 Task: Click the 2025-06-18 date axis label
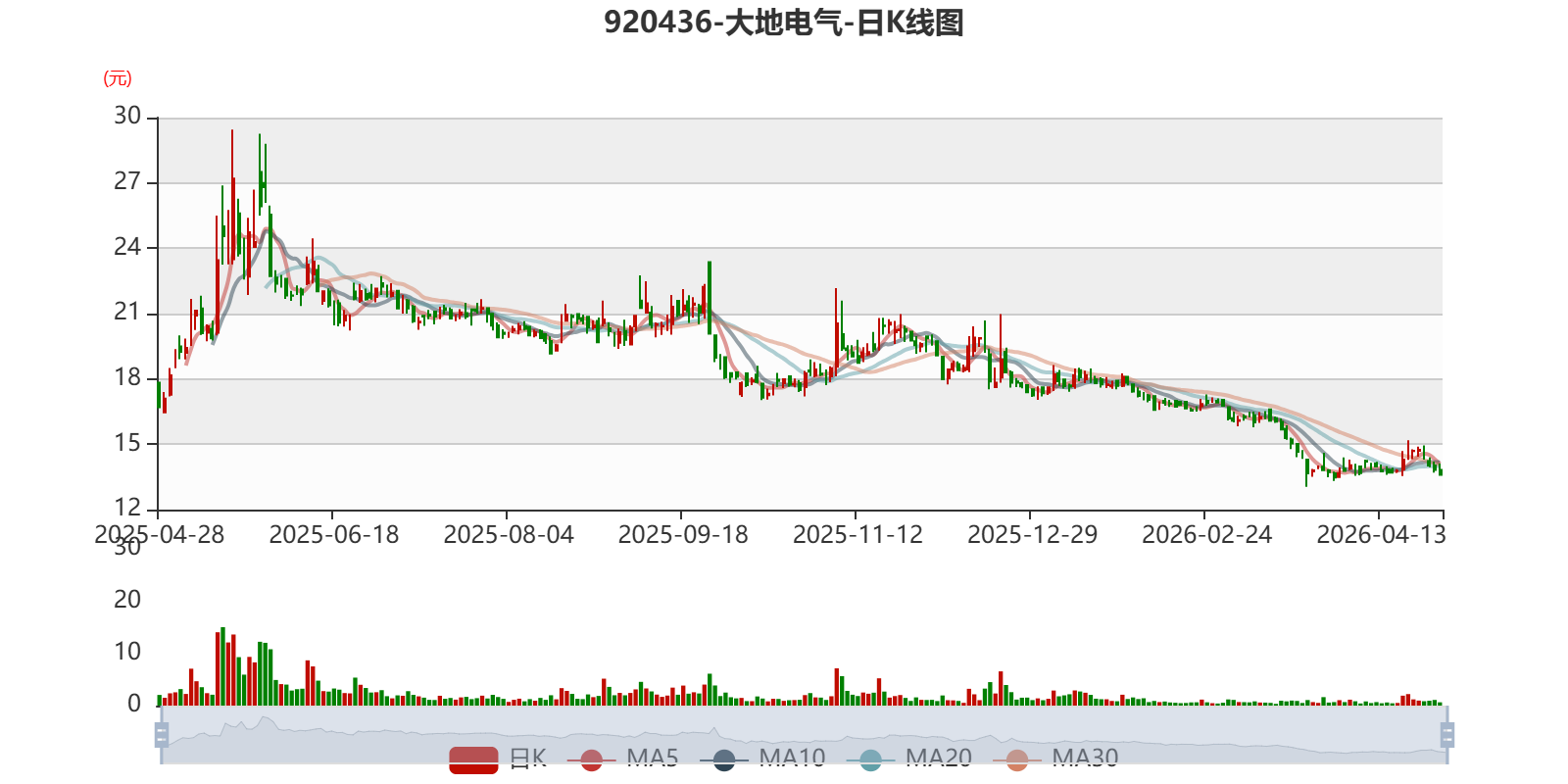(334, 534)
